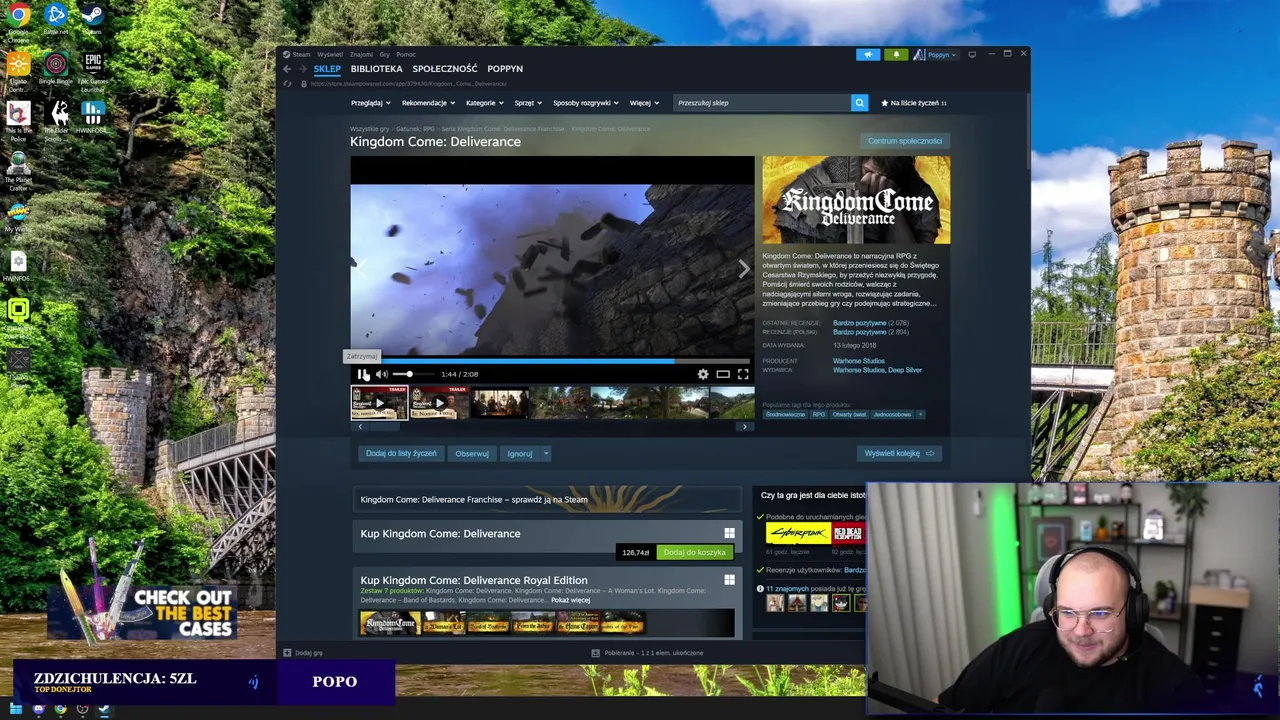
Task: Open the Ignoruj dropdown arrow
Action: 546,453
